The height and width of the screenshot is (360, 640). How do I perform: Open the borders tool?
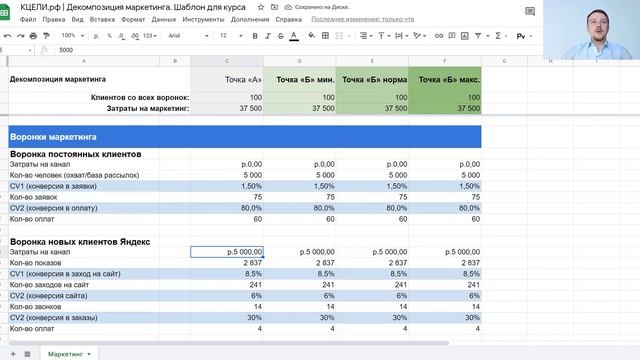pyautogui.click(x=325, y=36)
